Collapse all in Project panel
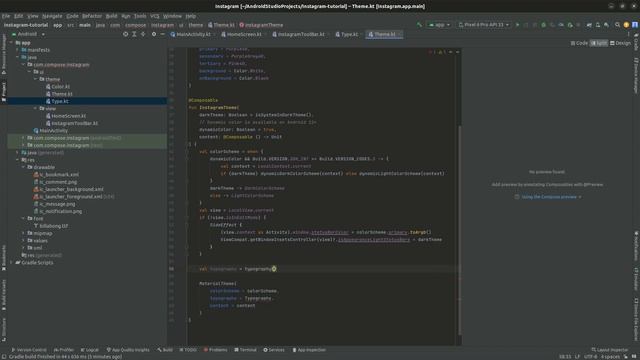 click(x=143, y=34)
